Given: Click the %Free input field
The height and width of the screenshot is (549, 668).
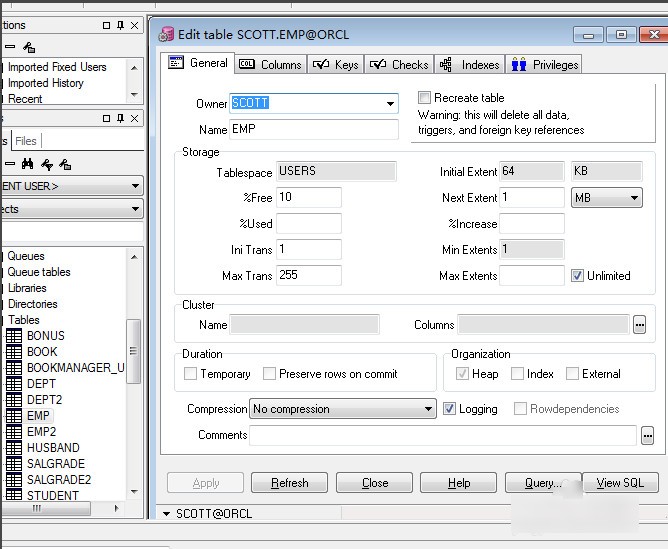Looking at the screenshot, I should click(308, 197).
